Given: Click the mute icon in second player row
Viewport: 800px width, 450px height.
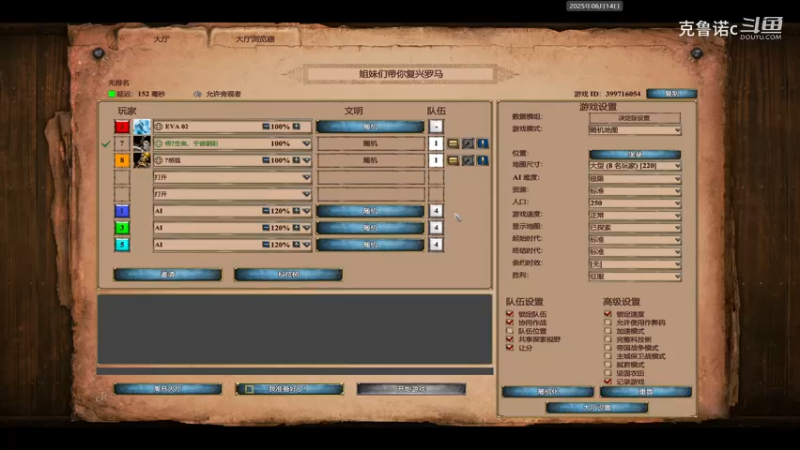Looking at the screenshot, I should tap(468, 143).
